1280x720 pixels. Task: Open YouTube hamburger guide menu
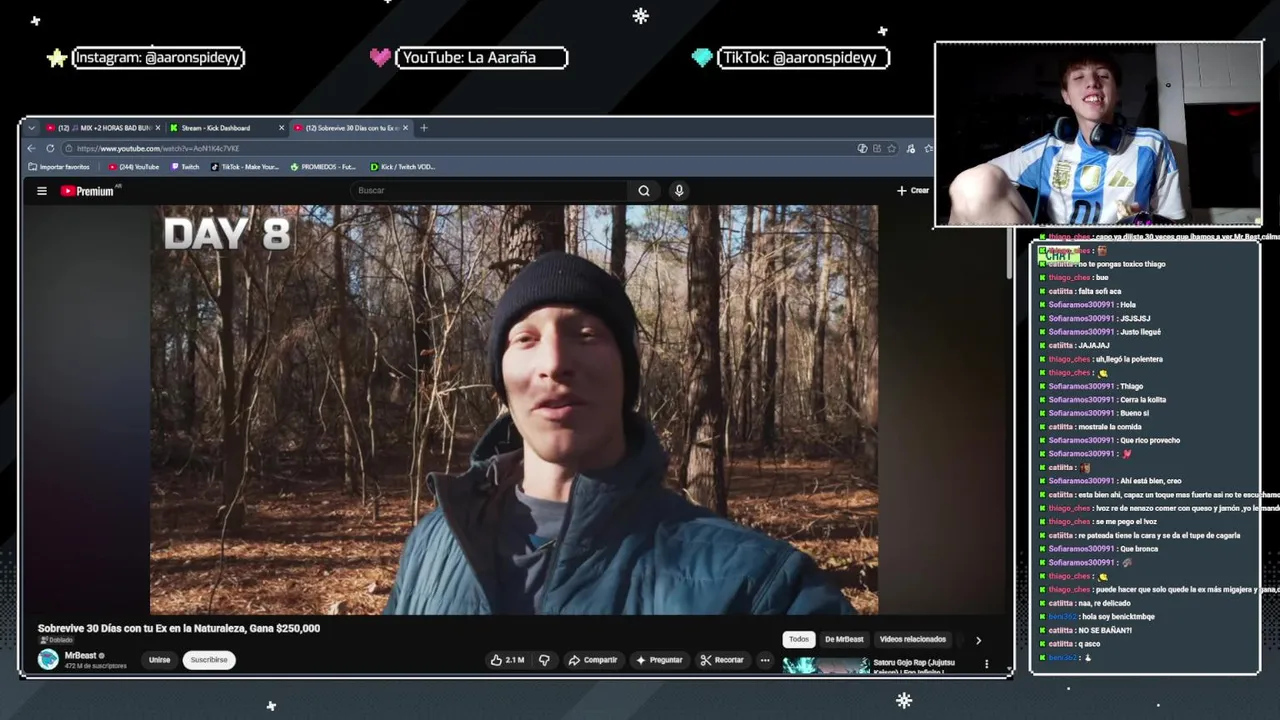(x=42, y=191)
